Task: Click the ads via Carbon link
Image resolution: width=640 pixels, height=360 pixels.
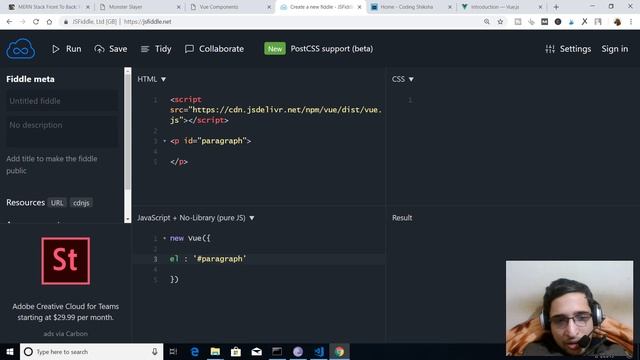Action: tap(66, 334)
